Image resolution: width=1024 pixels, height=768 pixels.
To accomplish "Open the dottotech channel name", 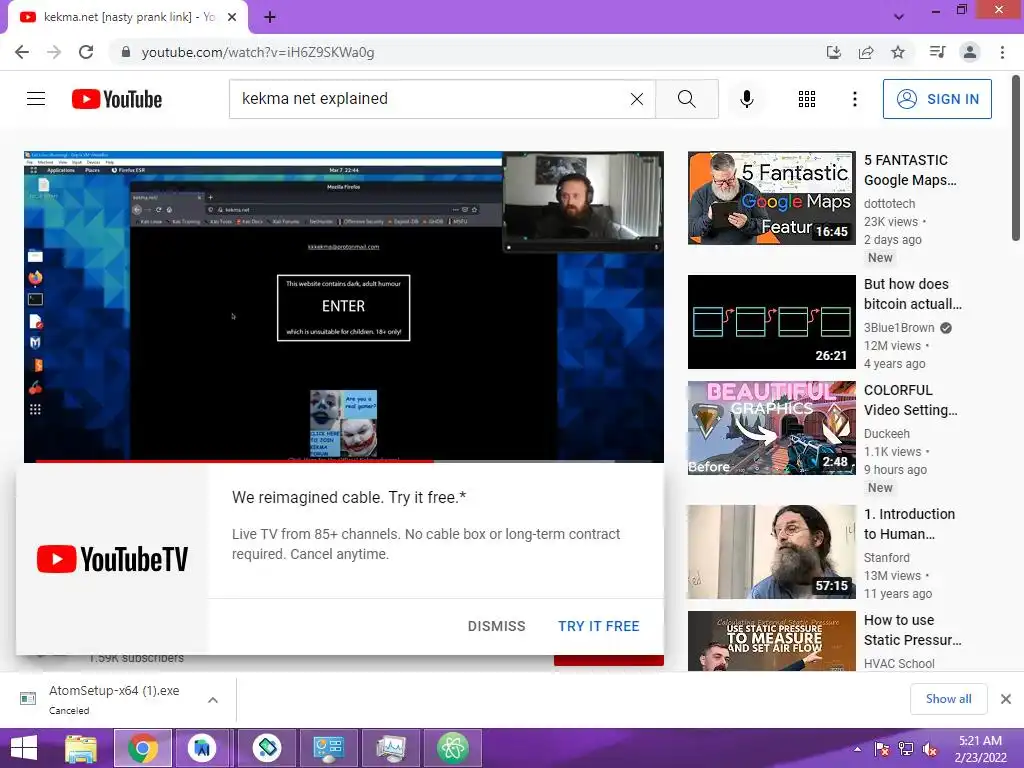I will click(x=889, y=204).
